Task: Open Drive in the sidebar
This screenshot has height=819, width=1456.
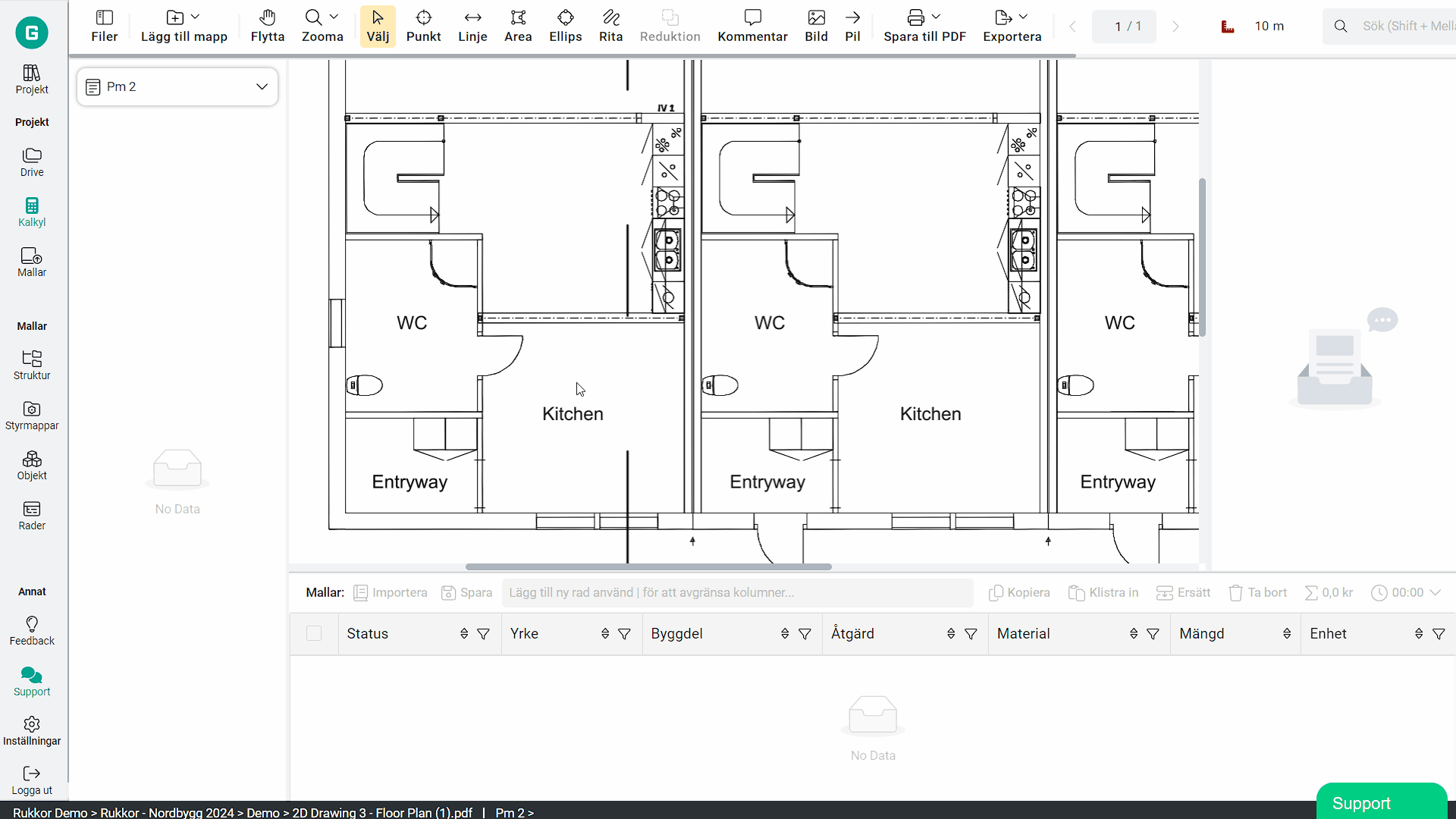Action: 32,162
